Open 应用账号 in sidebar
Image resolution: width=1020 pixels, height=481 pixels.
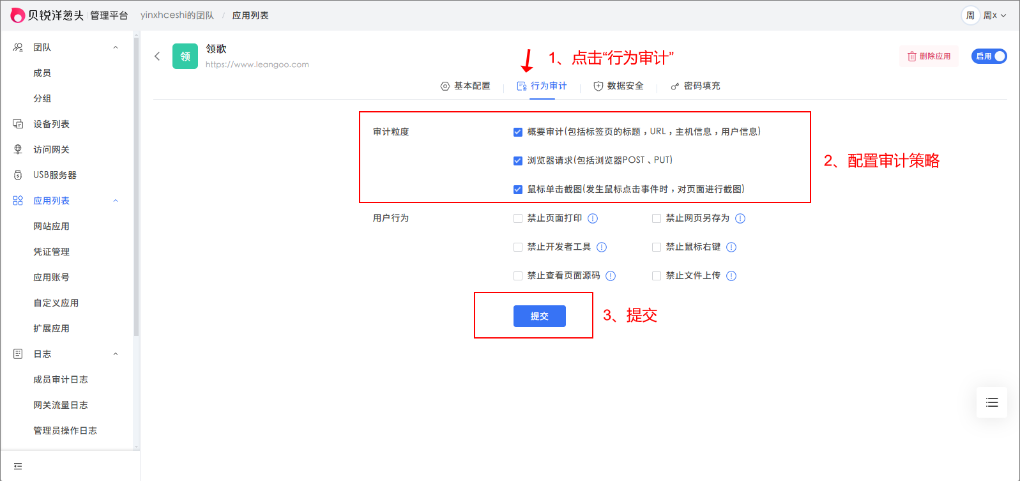(51, 277)
